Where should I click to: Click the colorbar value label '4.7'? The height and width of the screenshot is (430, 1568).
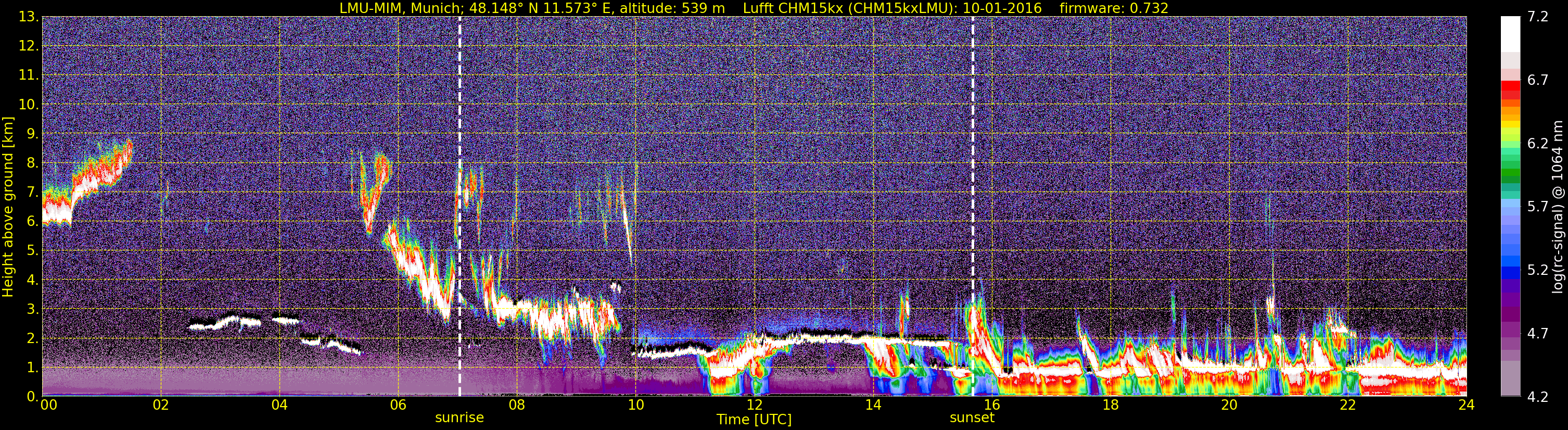tap(1538, 333)
